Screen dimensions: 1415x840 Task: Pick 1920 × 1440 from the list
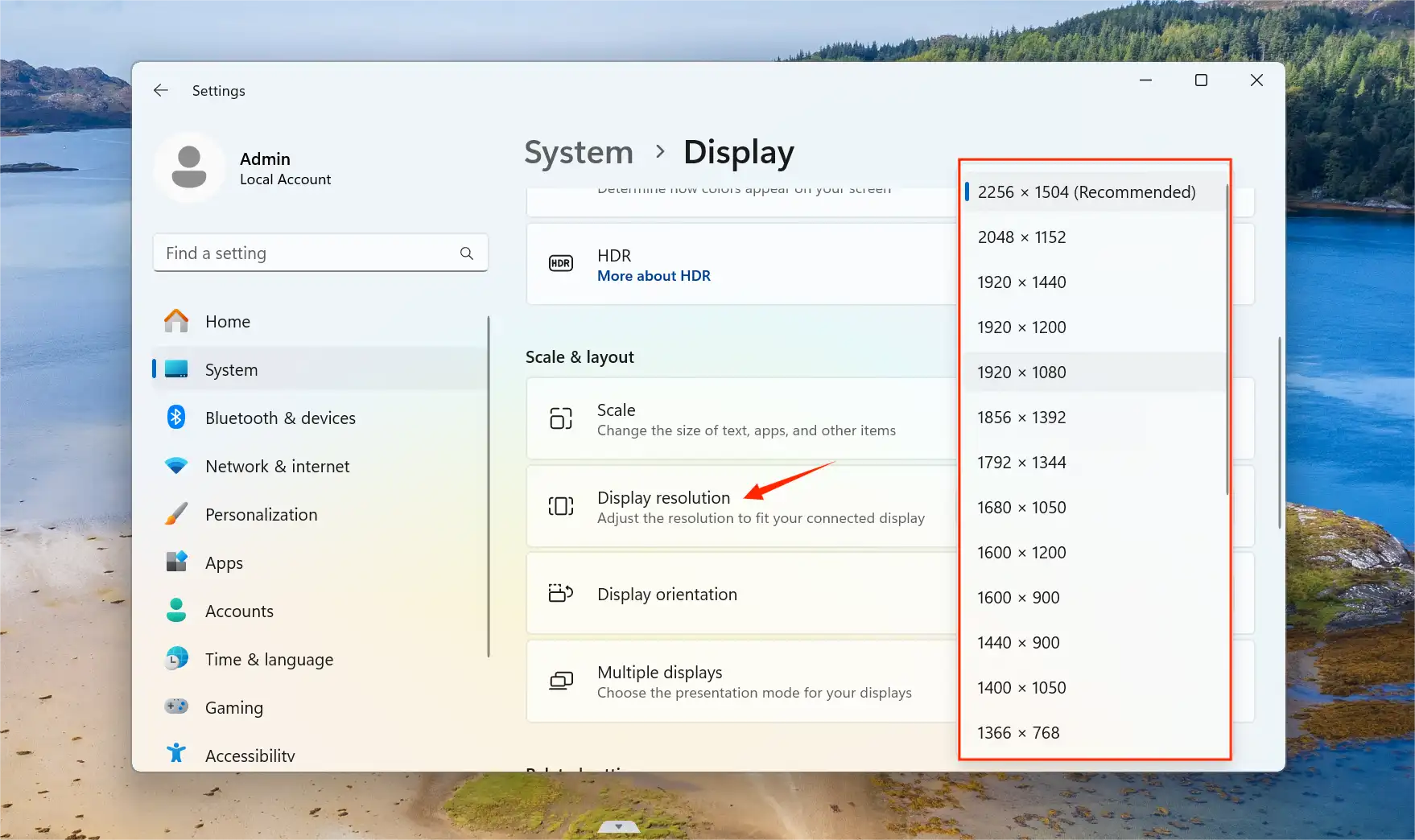click(1094, 282)
